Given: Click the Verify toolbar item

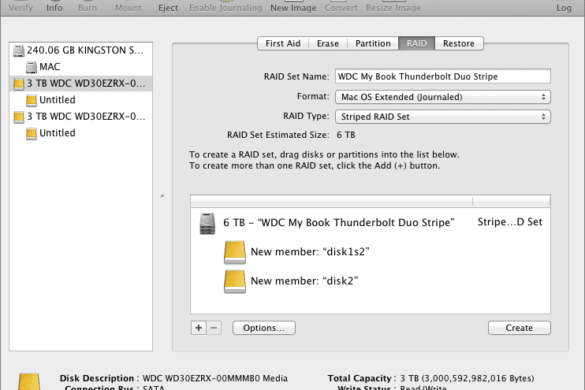Looking at the screenshot, I should [21, 7].
